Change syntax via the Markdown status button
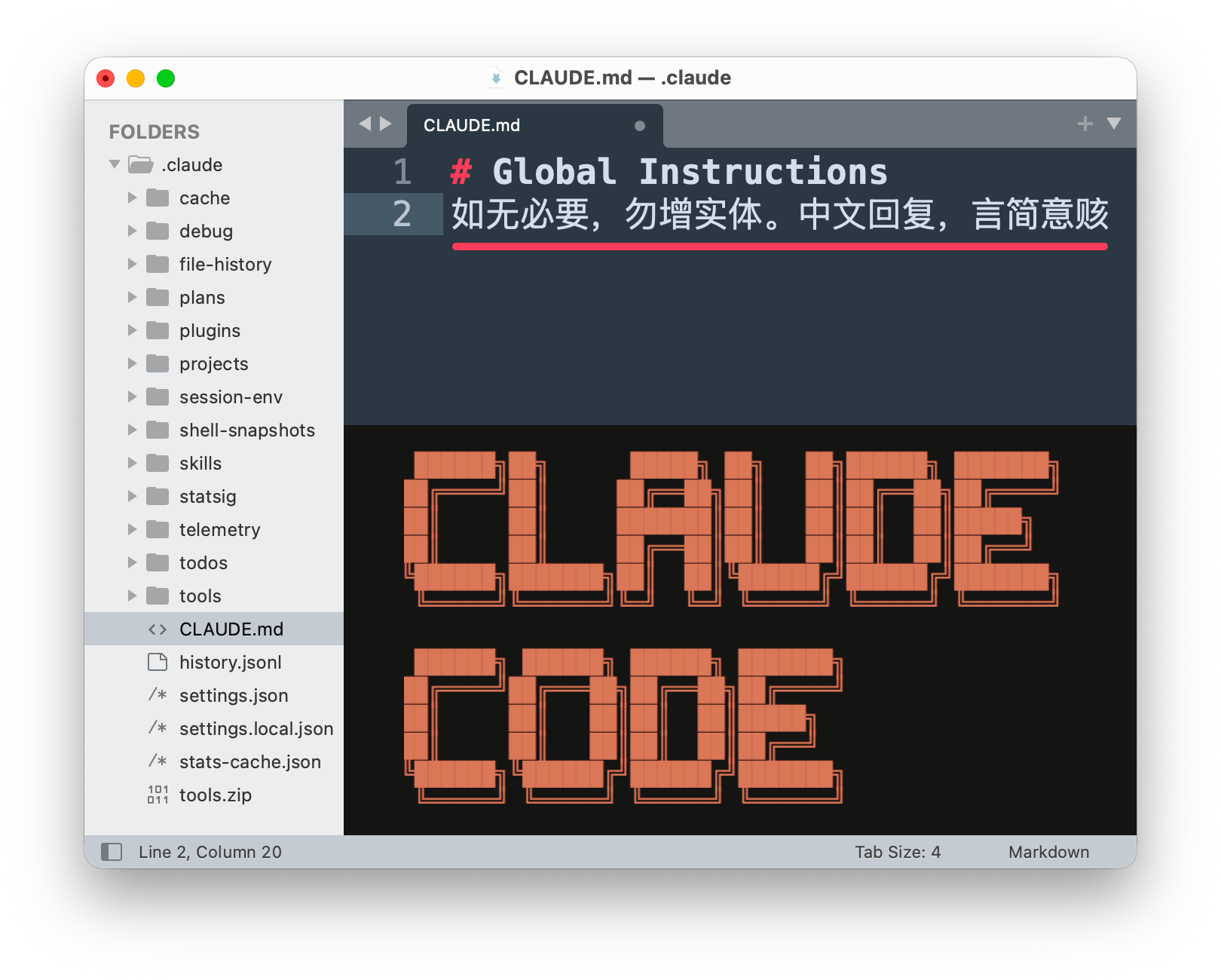1221x980 pixels. coord(1048,852)
